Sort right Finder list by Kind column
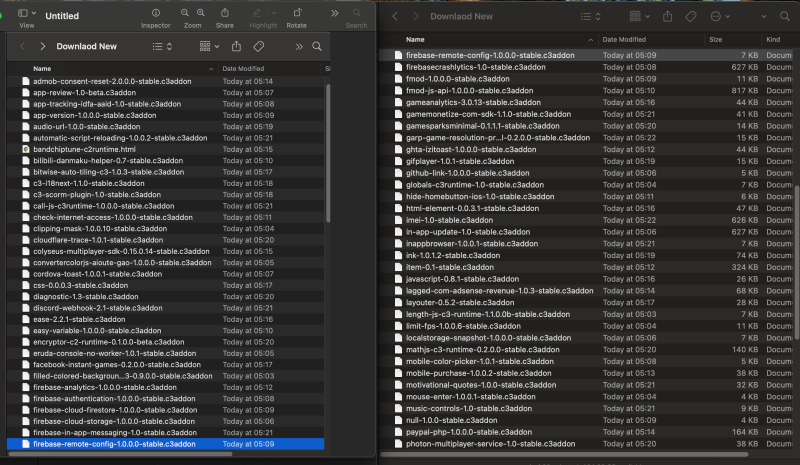The width and height of the screenshot is (800, 465). (773, 39)
